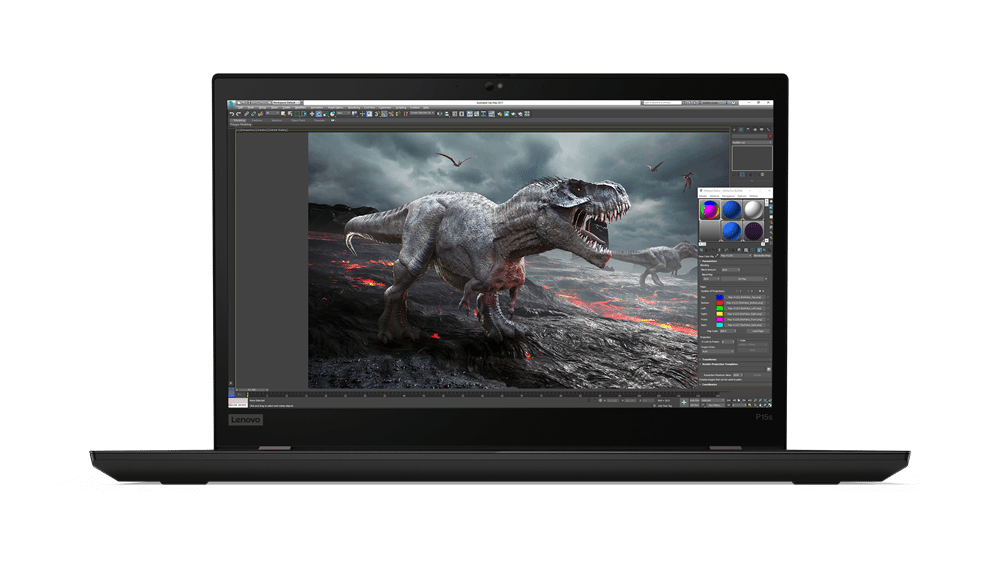The image size is (1000, 562).
Task: Toggle the checkbox beside the Top map
Action: pos(768,297)
